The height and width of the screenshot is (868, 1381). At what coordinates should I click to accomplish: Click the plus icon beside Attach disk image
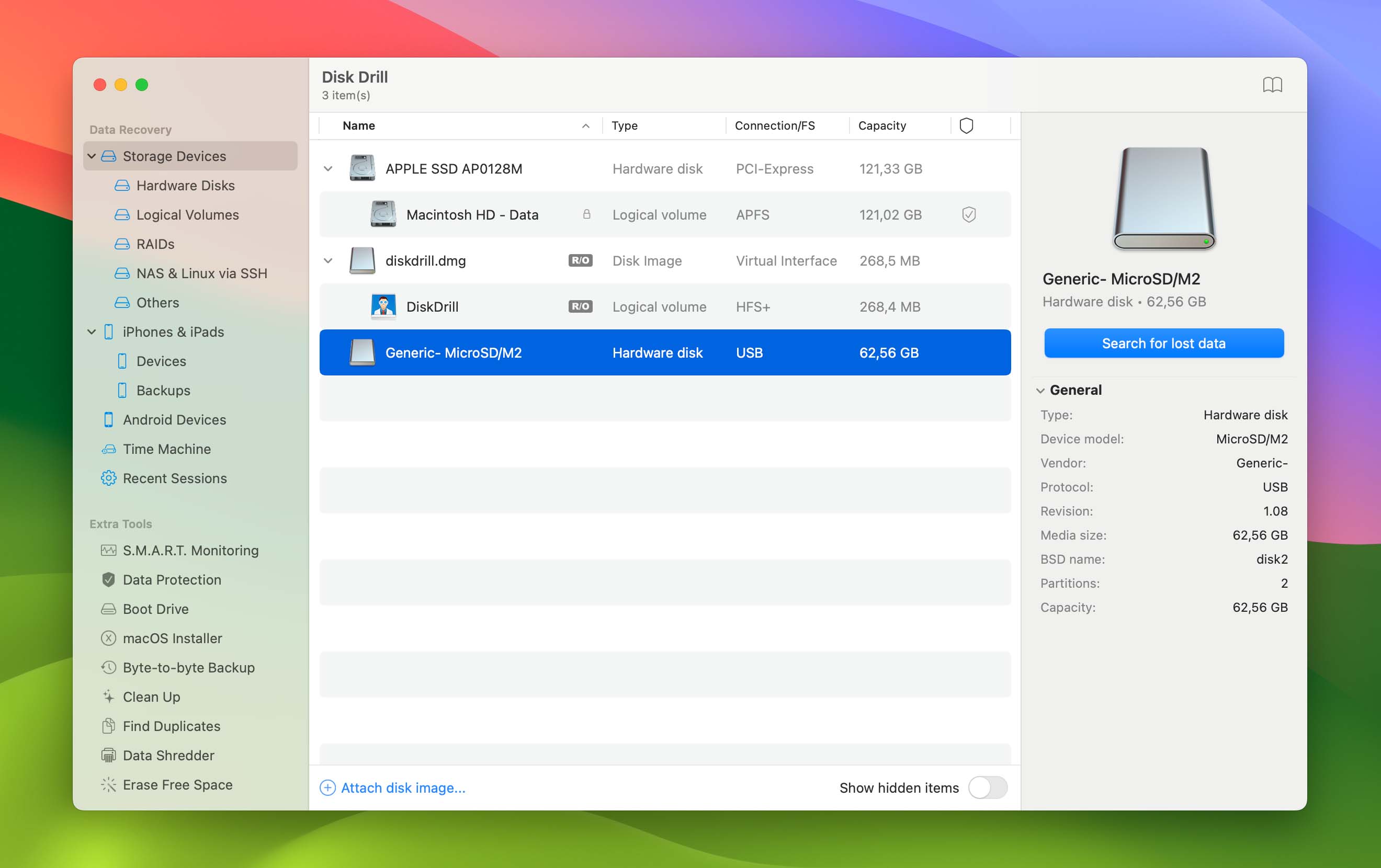click(x=327, y=787)
